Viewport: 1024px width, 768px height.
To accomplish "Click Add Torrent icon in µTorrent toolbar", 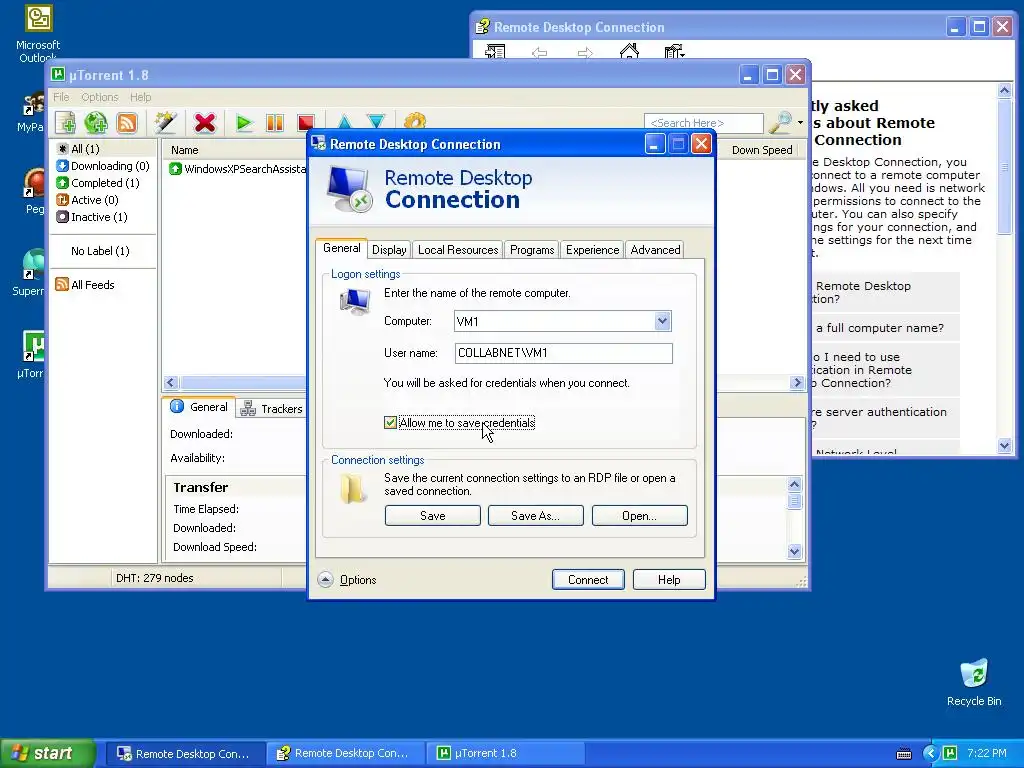I will click(x=65, y=122).
